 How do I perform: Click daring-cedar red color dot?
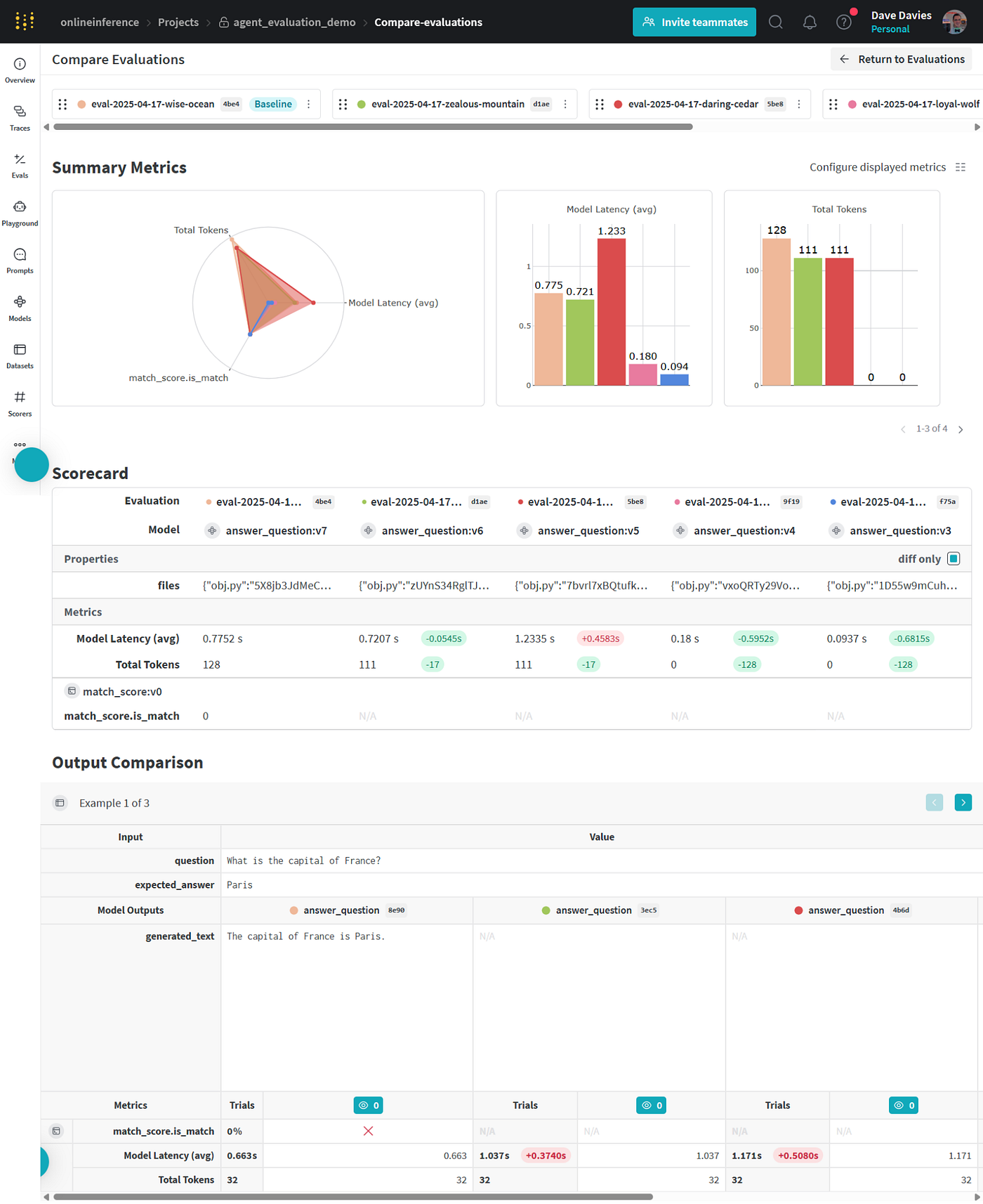pos(618,104)
